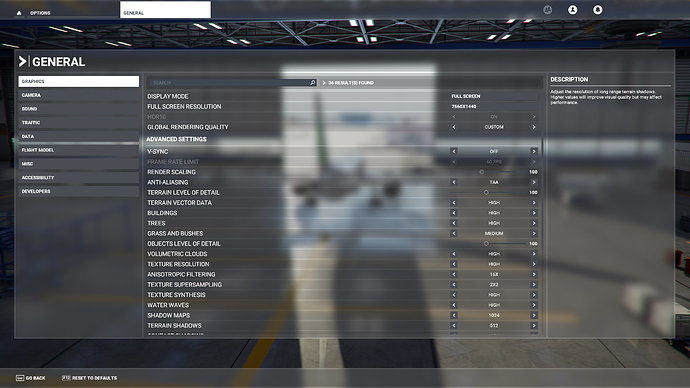This screenshot has height=388, width=690.
Task: Open the multiplayer group icon
Action: (x=547, y=9)
